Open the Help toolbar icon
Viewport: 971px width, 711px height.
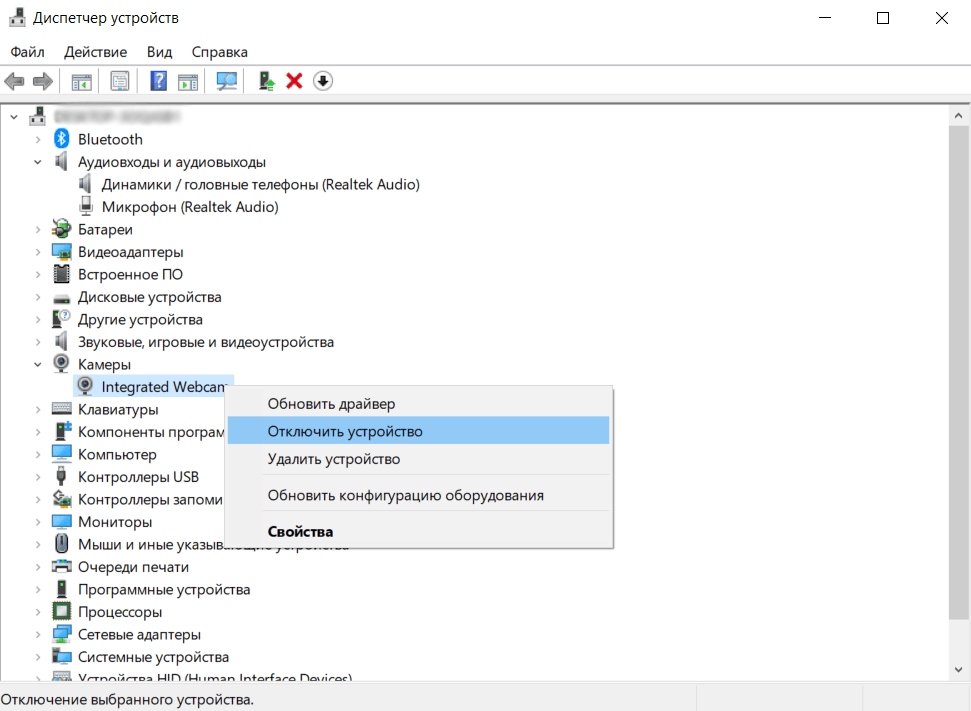pyautogui.click(x=158, y=80)
